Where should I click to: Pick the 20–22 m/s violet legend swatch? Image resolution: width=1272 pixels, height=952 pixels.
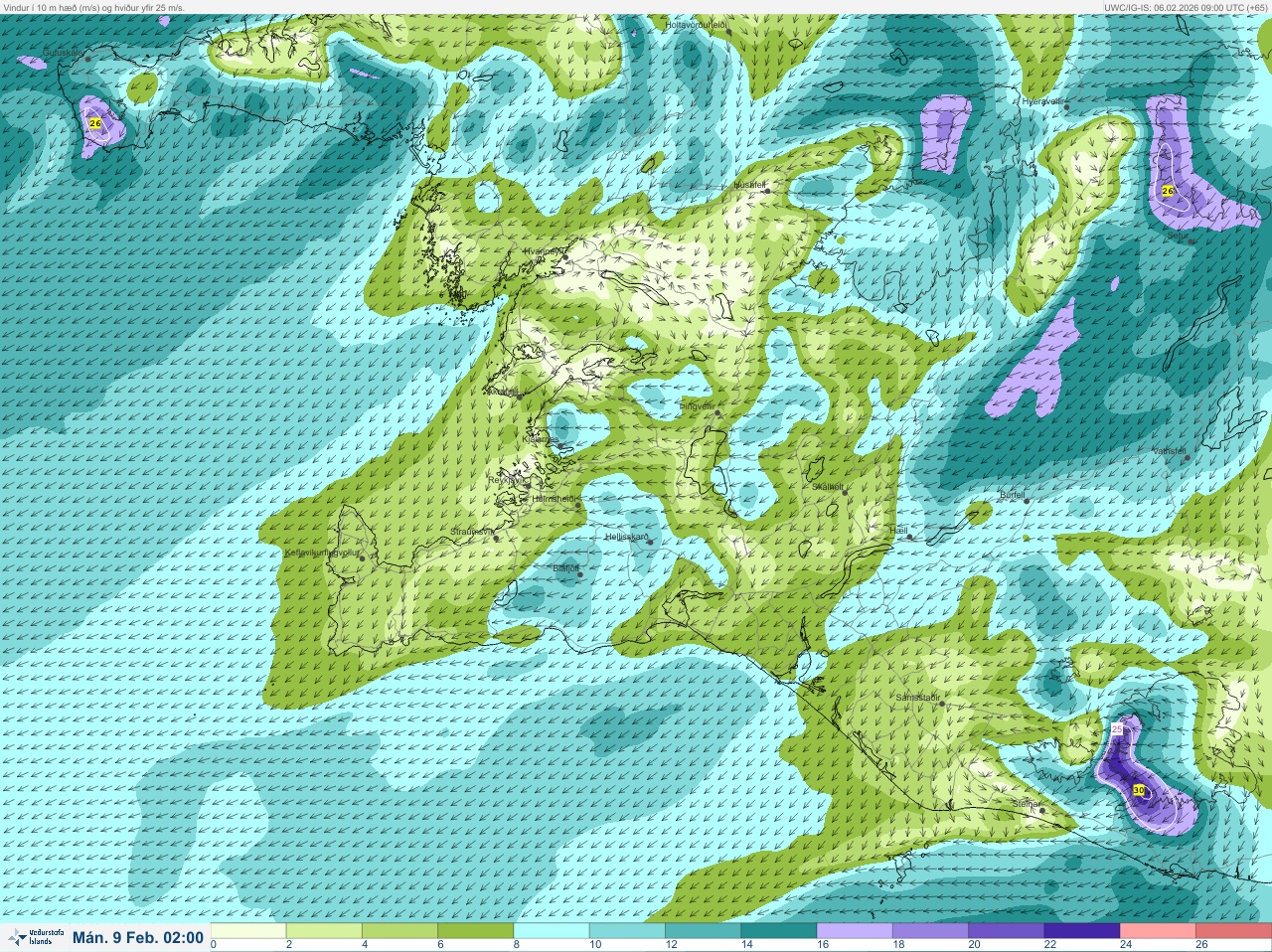1006,931
